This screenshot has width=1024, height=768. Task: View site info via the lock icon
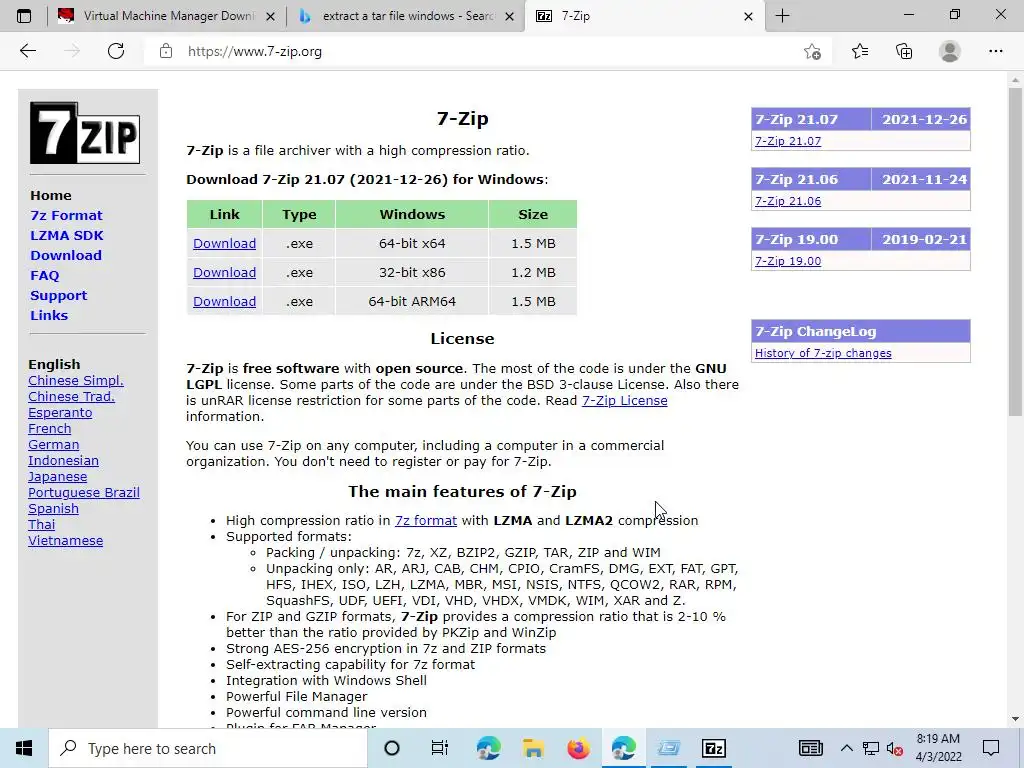[x=166, y=51]
